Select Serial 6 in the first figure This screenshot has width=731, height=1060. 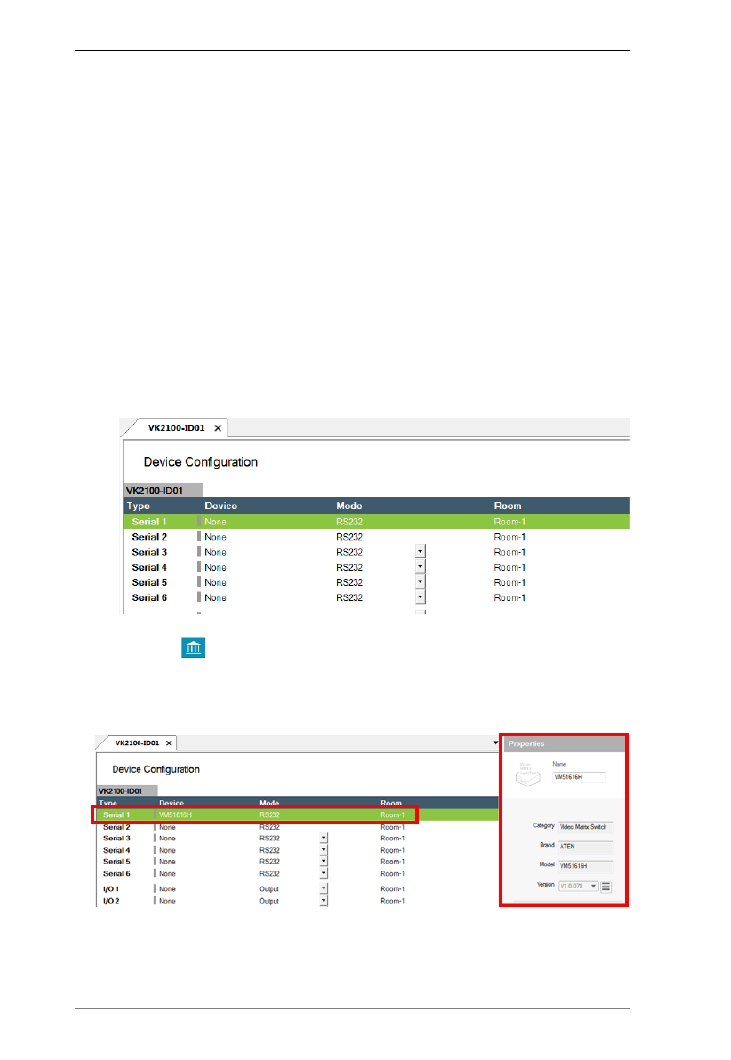(149, 598)
